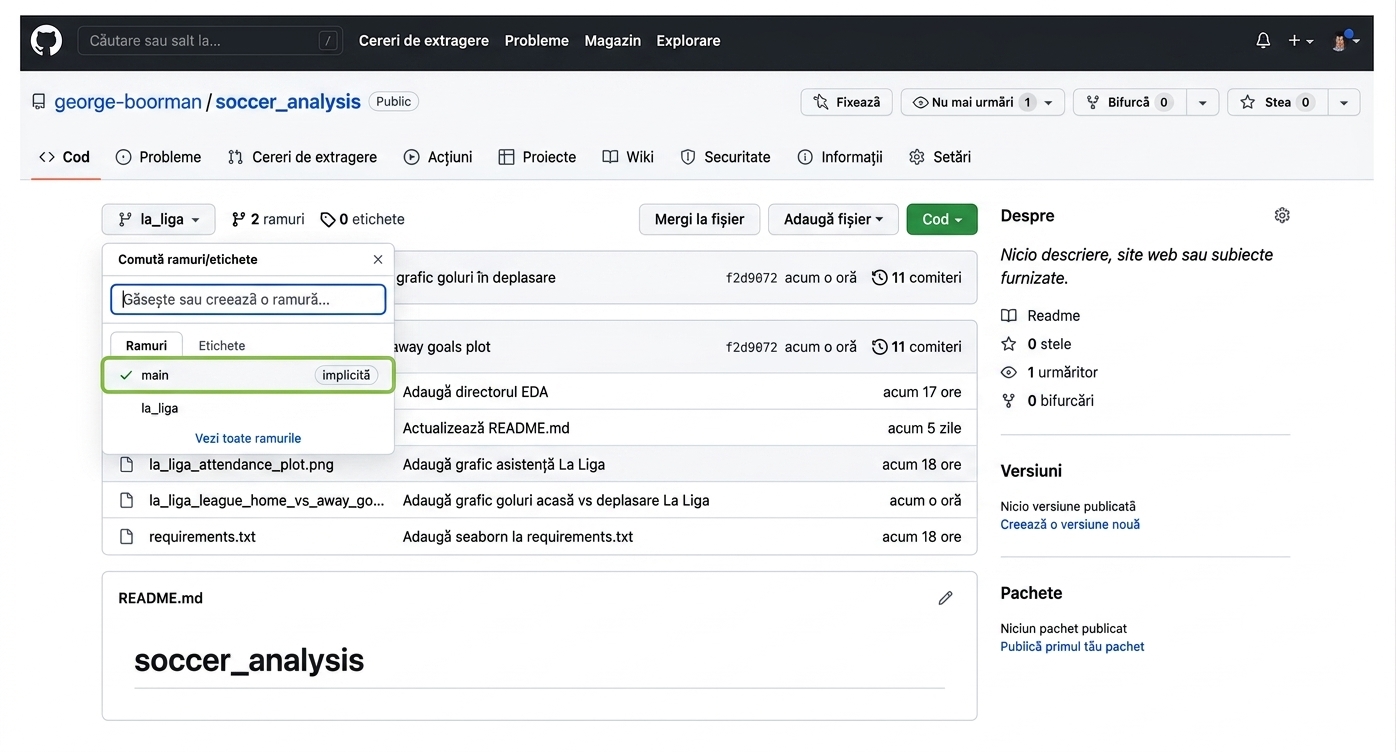Open the Adaugă directorul EDA commit message
This screenshot has width=1396, height=752.
click(476, 392)
